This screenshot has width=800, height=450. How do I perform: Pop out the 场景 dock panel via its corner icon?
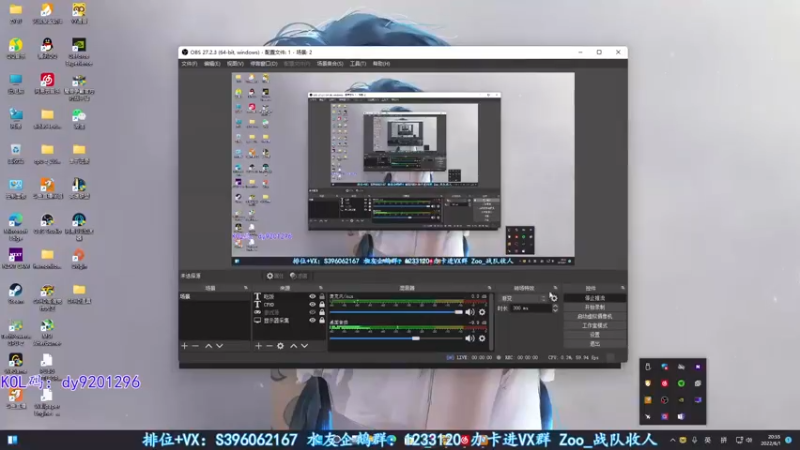click(245, 288)
